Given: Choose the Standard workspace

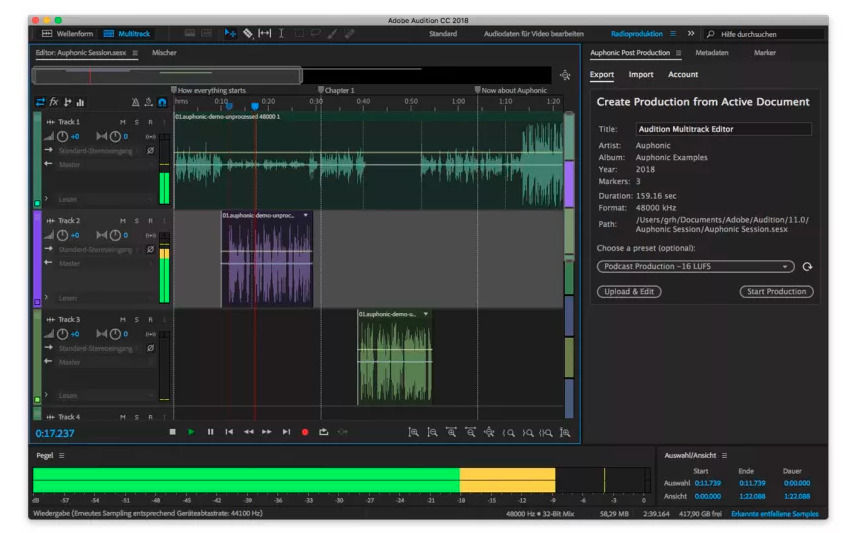Looking at the screenshot, I should pyautogui.click(x=442, y=33).
